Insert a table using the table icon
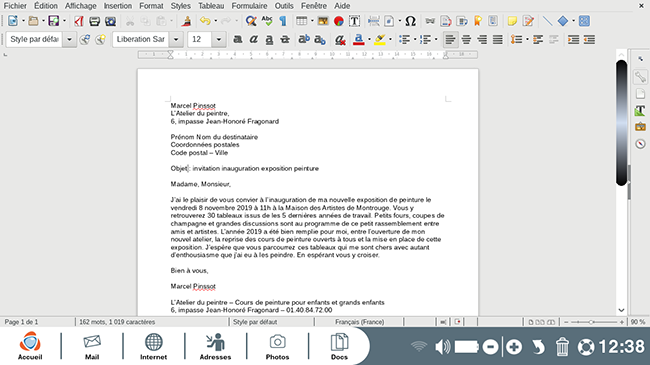Screen dimensions: 650x365 (x=301, y=21)
